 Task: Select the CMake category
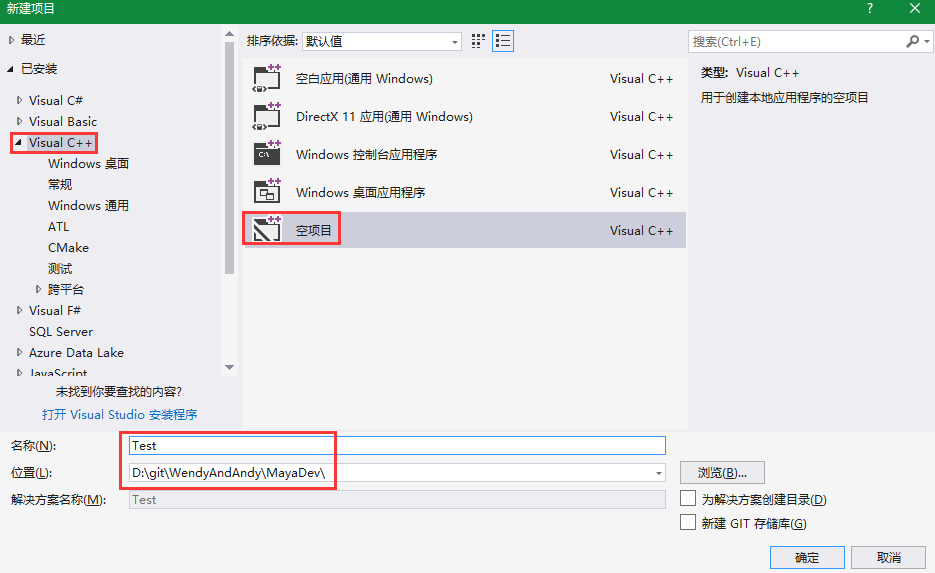pyautogui.click(x=68, y=247)
